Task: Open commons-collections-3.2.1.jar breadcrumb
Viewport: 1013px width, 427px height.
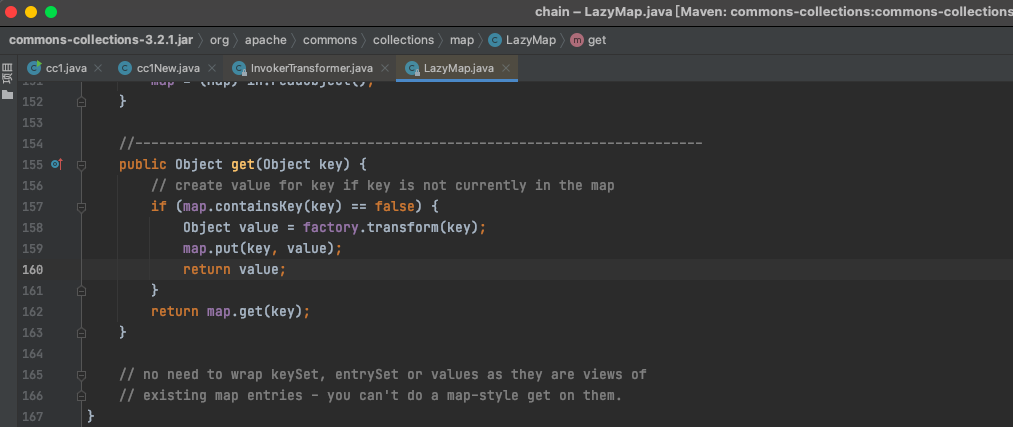Action: (101, 40)
